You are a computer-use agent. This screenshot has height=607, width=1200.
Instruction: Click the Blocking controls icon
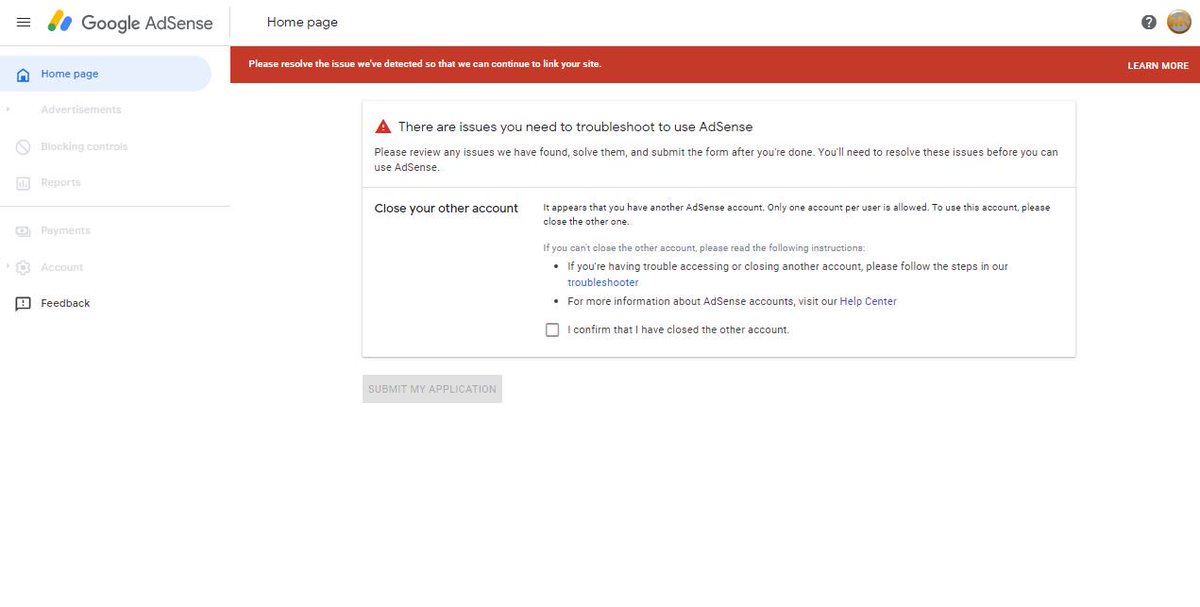pyautogui.click(x=23, y=147)
